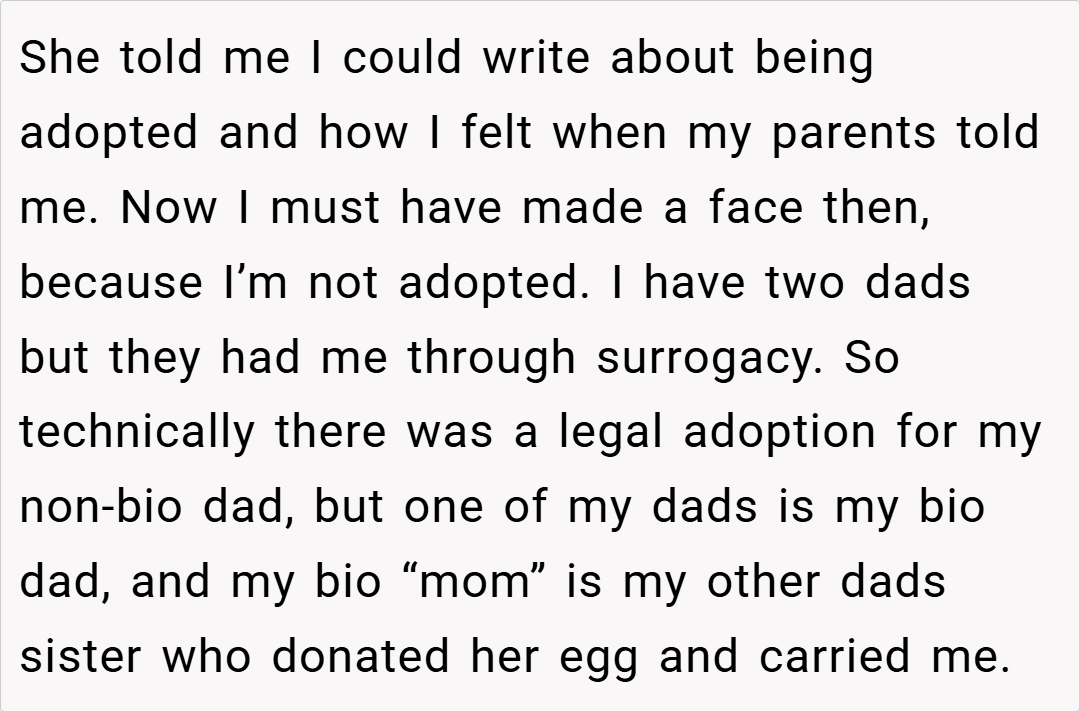This screenshot has width=1079, height=711.
Task: Click the word "felt" in the second line
Action: (498, 133)
